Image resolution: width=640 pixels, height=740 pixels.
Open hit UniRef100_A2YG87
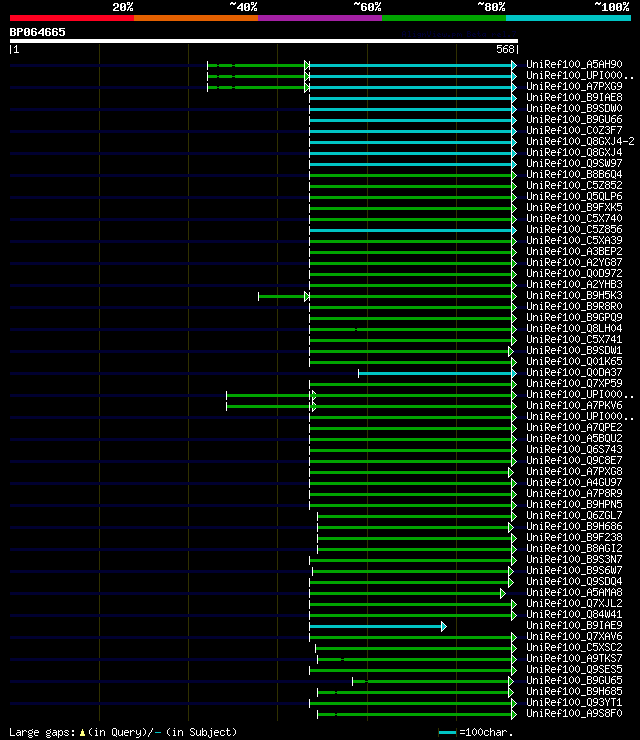tap(574, 262)
